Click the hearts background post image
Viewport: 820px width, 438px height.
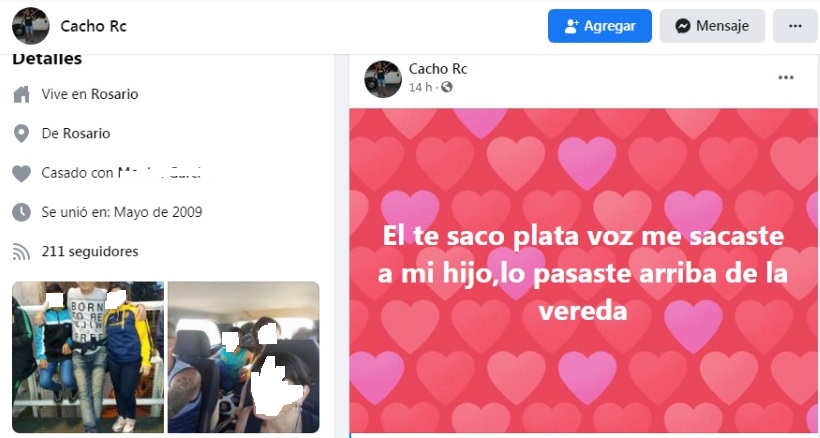584,270
